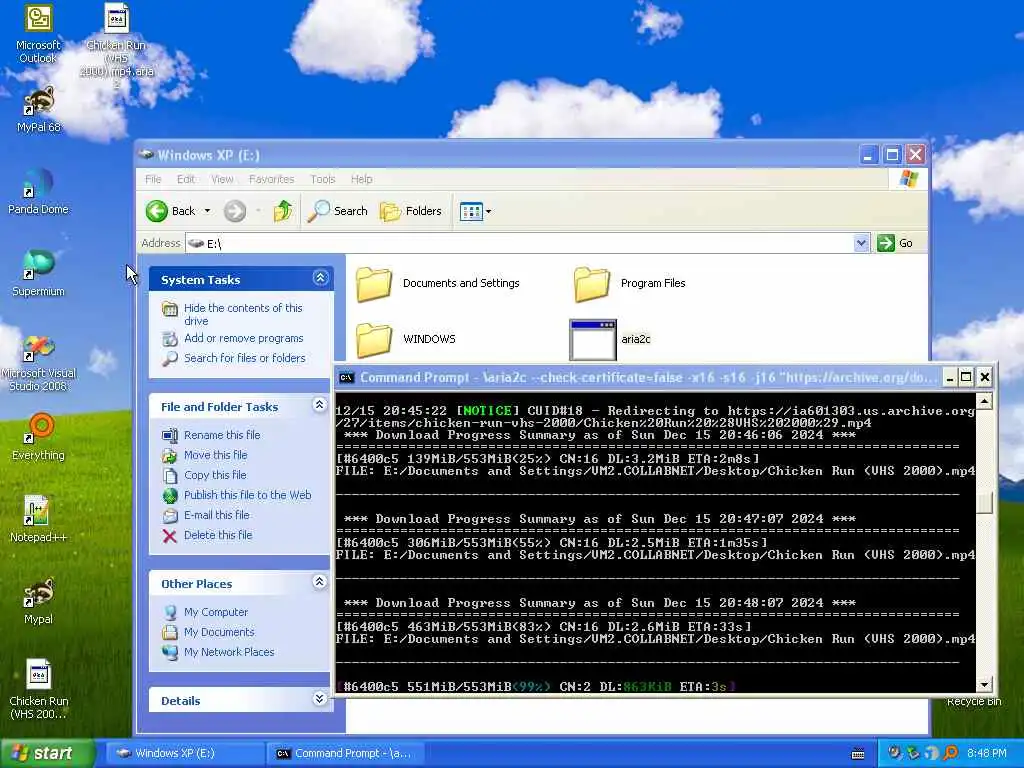Open the View menu in Explorer
Image resolution: width=1024 pixels, height=768 pixels.
[222, 179]
